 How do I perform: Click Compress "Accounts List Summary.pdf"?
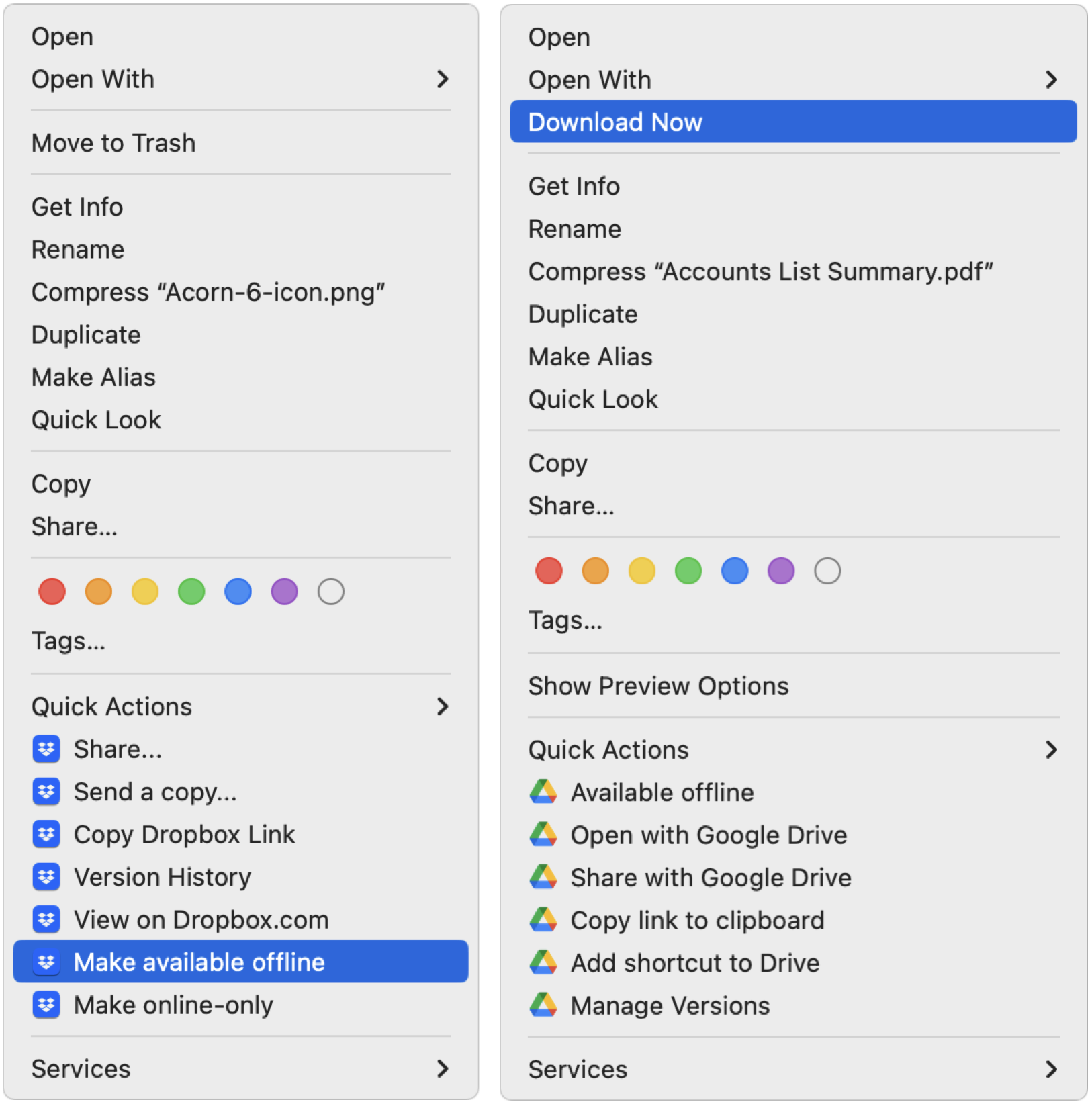[x=760, y=272]
